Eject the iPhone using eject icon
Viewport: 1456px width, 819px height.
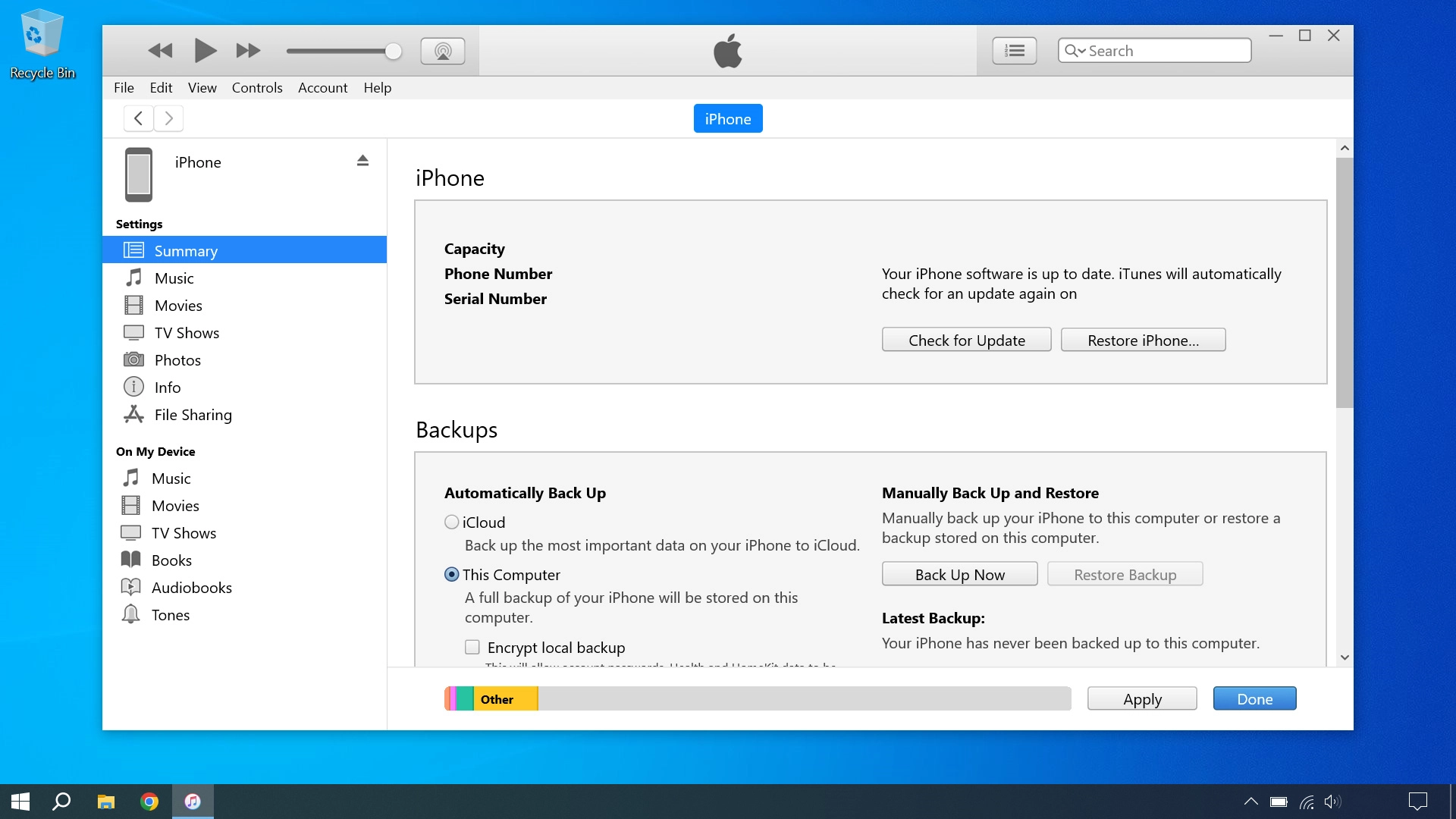(x=362, y=161)
